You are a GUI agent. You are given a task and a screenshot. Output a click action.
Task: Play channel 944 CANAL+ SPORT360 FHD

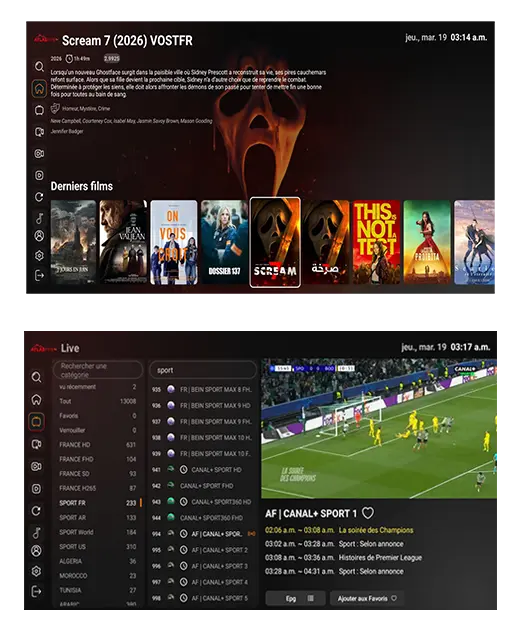pos(203,518)
